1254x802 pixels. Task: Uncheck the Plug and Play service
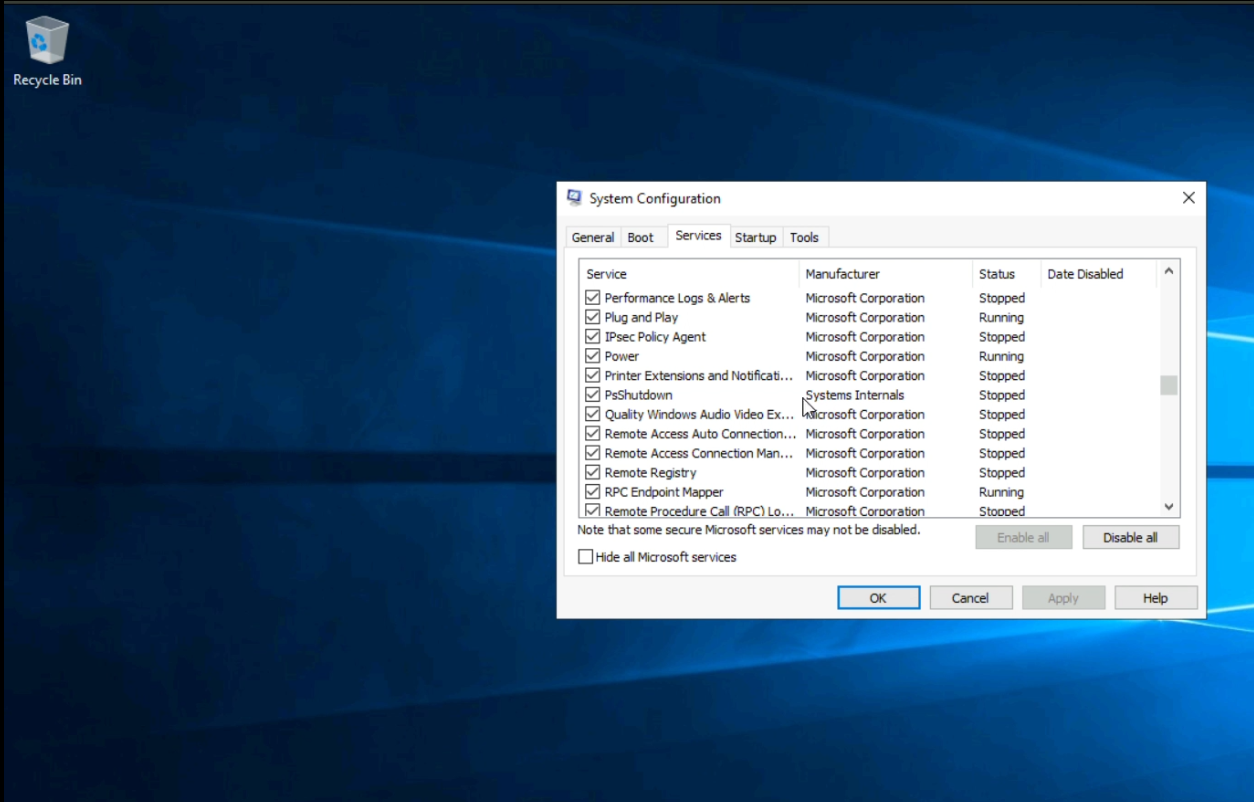tap(593, 318)
